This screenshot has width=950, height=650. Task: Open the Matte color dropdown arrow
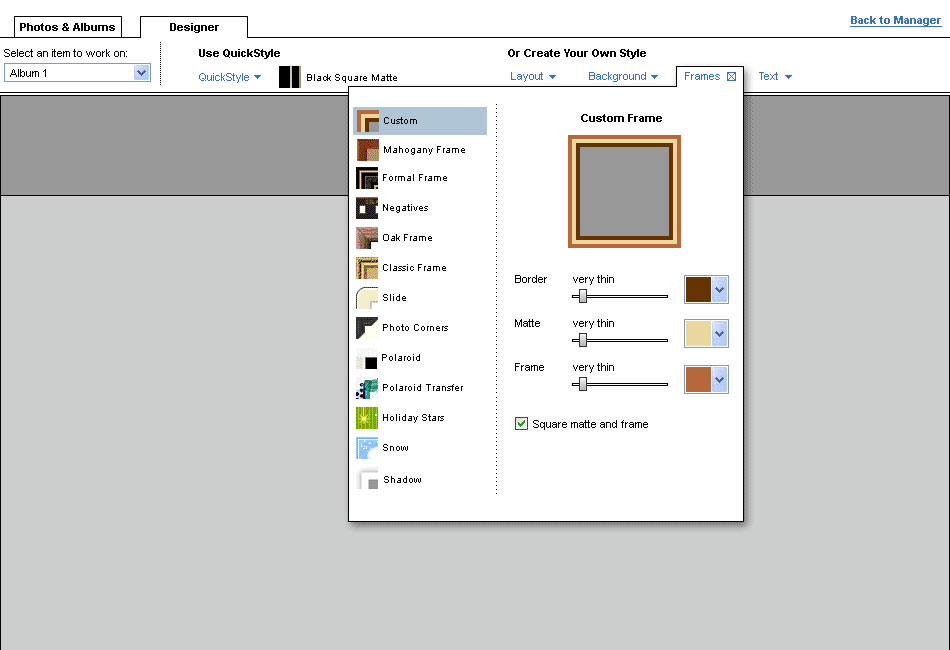[x=719, y=333]
